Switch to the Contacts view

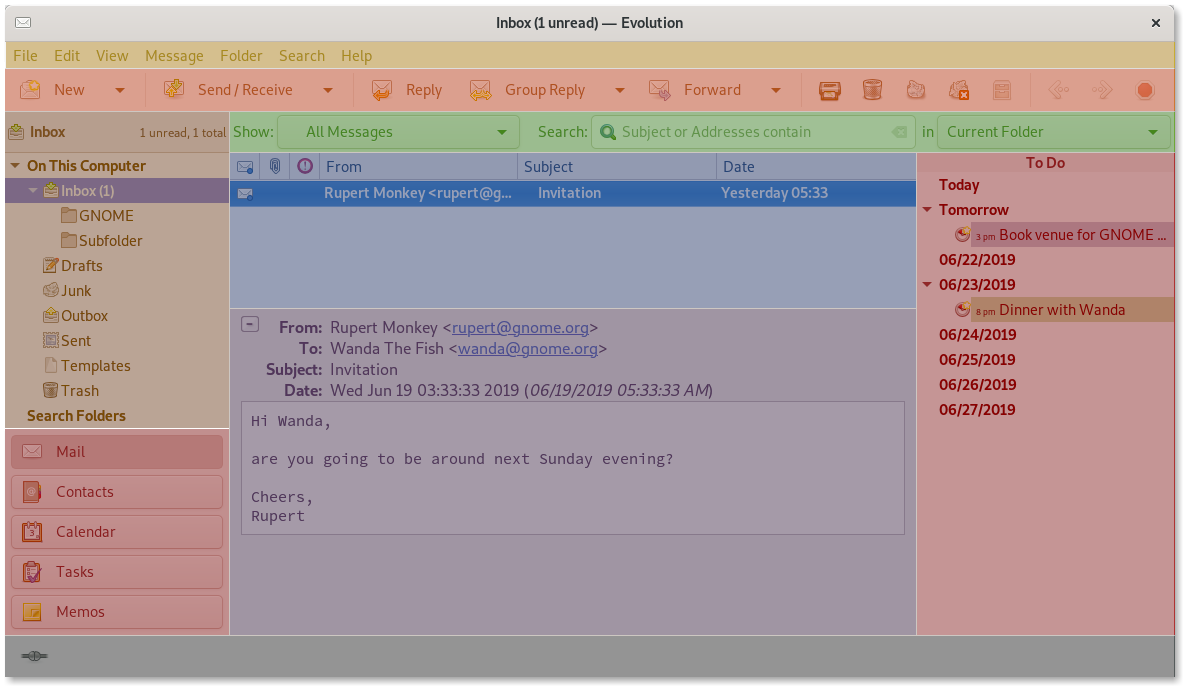coord(116,491)
